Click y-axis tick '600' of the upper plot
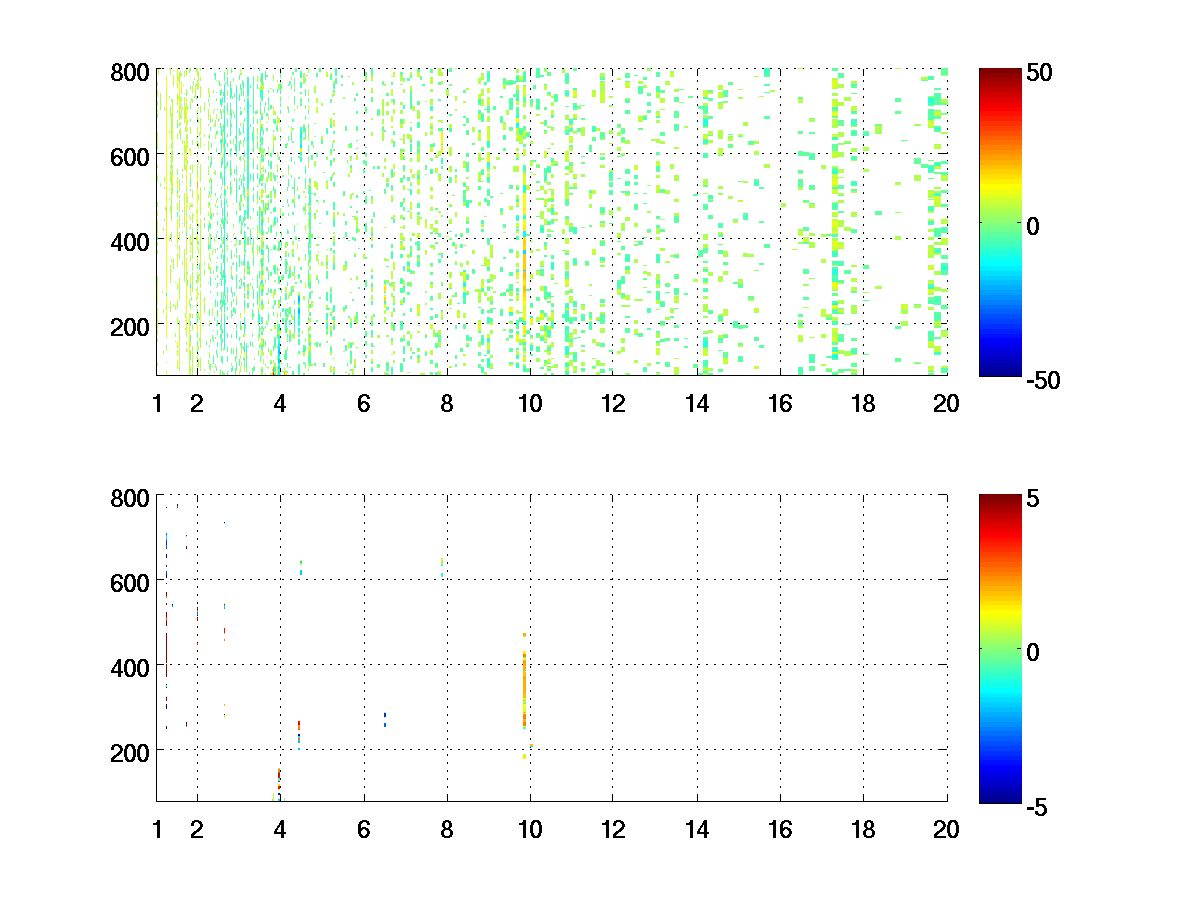The height and width of the screenshot is (900, 1200). pos(130,156)
